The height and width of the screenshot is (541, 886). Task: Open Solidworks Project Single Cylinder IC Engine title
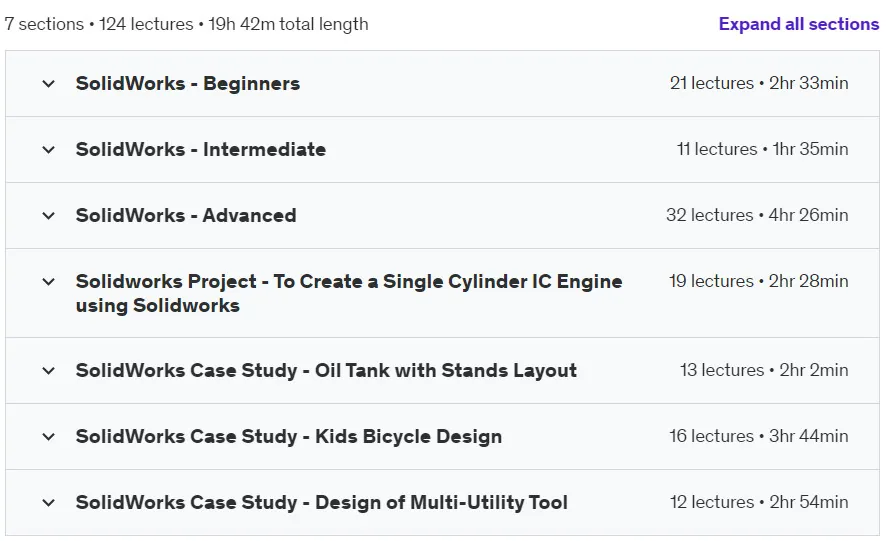[x=349, y=293]
